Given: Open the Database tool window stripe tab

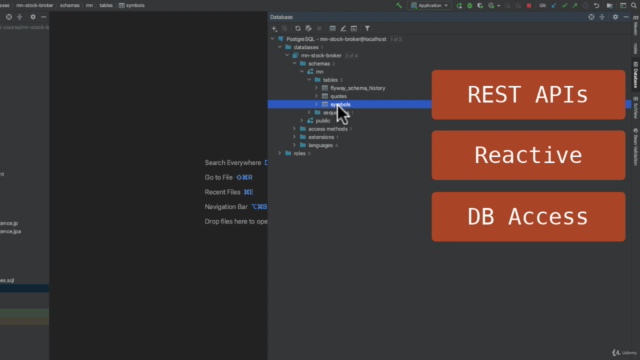Looking at the screenshot, I should [x=636, y=75].
